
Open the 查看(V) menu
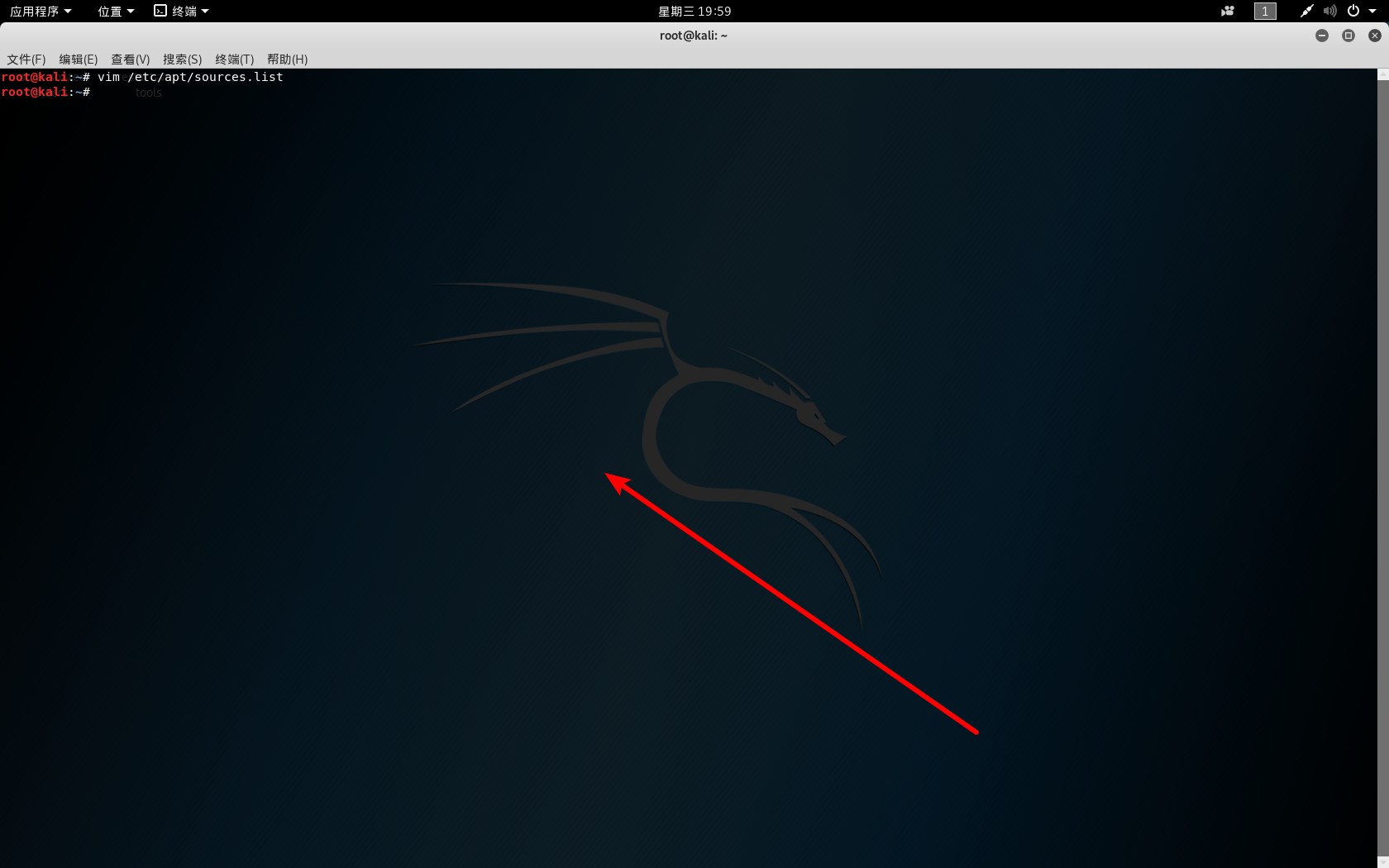point(130,59)
